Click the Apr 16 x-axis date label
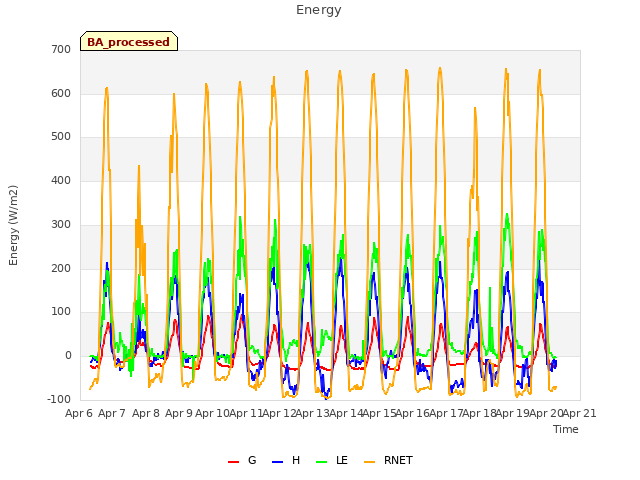The width and height of the screenshot is (640, 480). [x=413, y=413]
